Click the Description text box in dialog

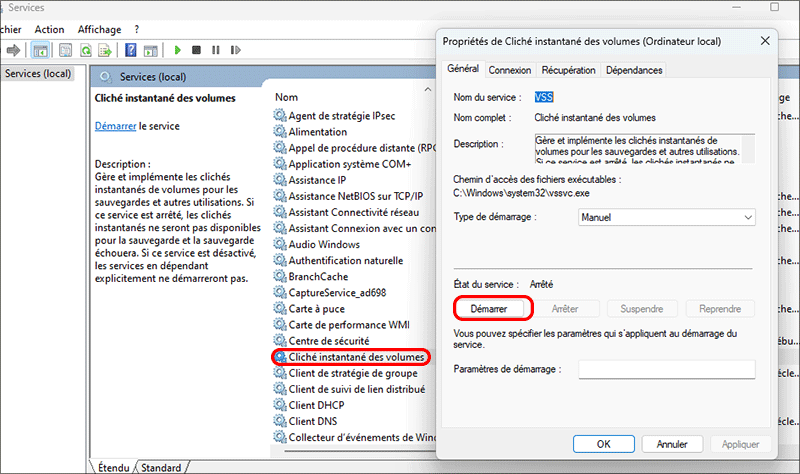pos(644,148)
